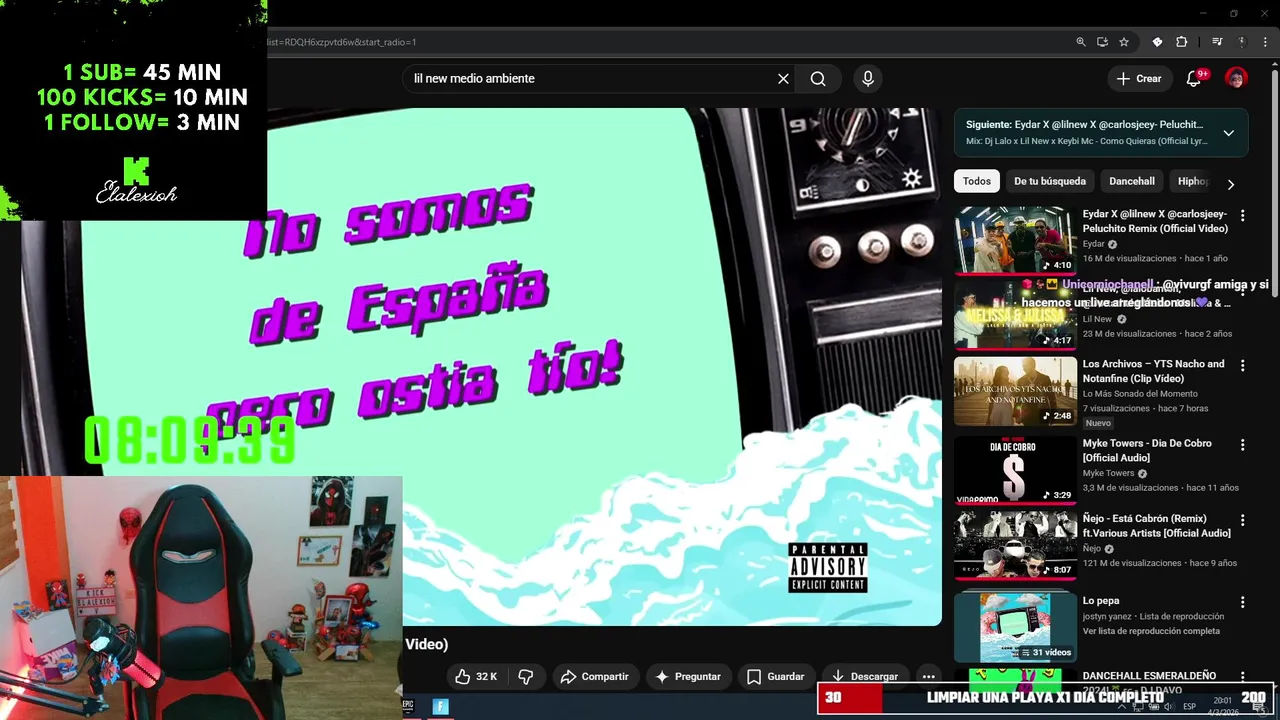Bookmark this page with the star
The width and height of the screenshot is (1280, 720).
[x=1124, y=42]
